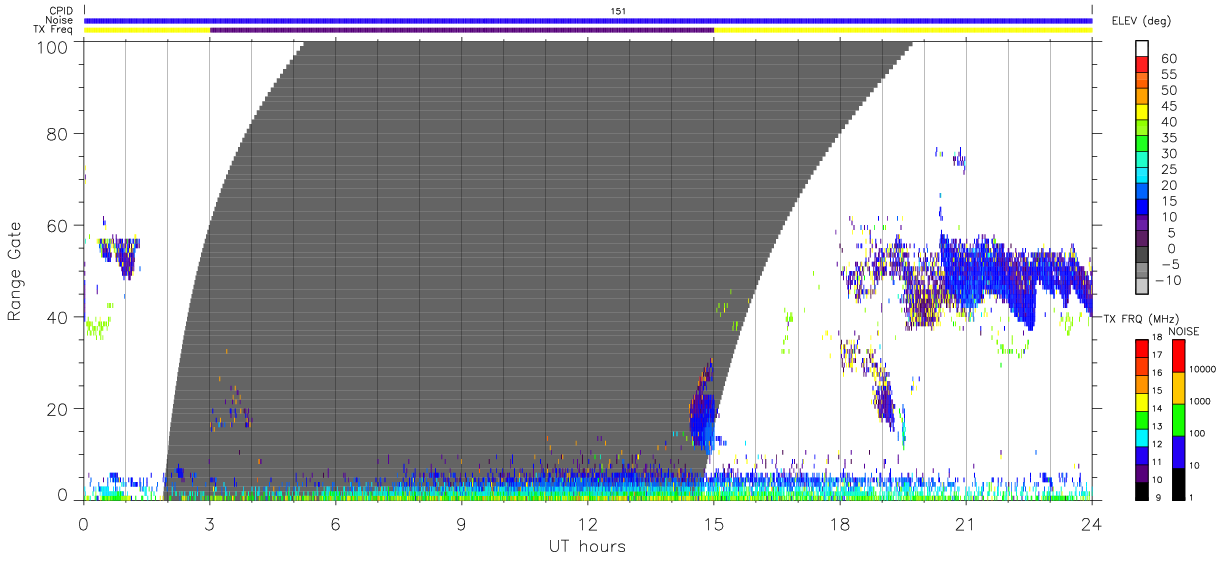The width and height of the screenshot is (1228, 567).
Task: Click the TX FRQ tick label 13
Action: [1159, 426]
